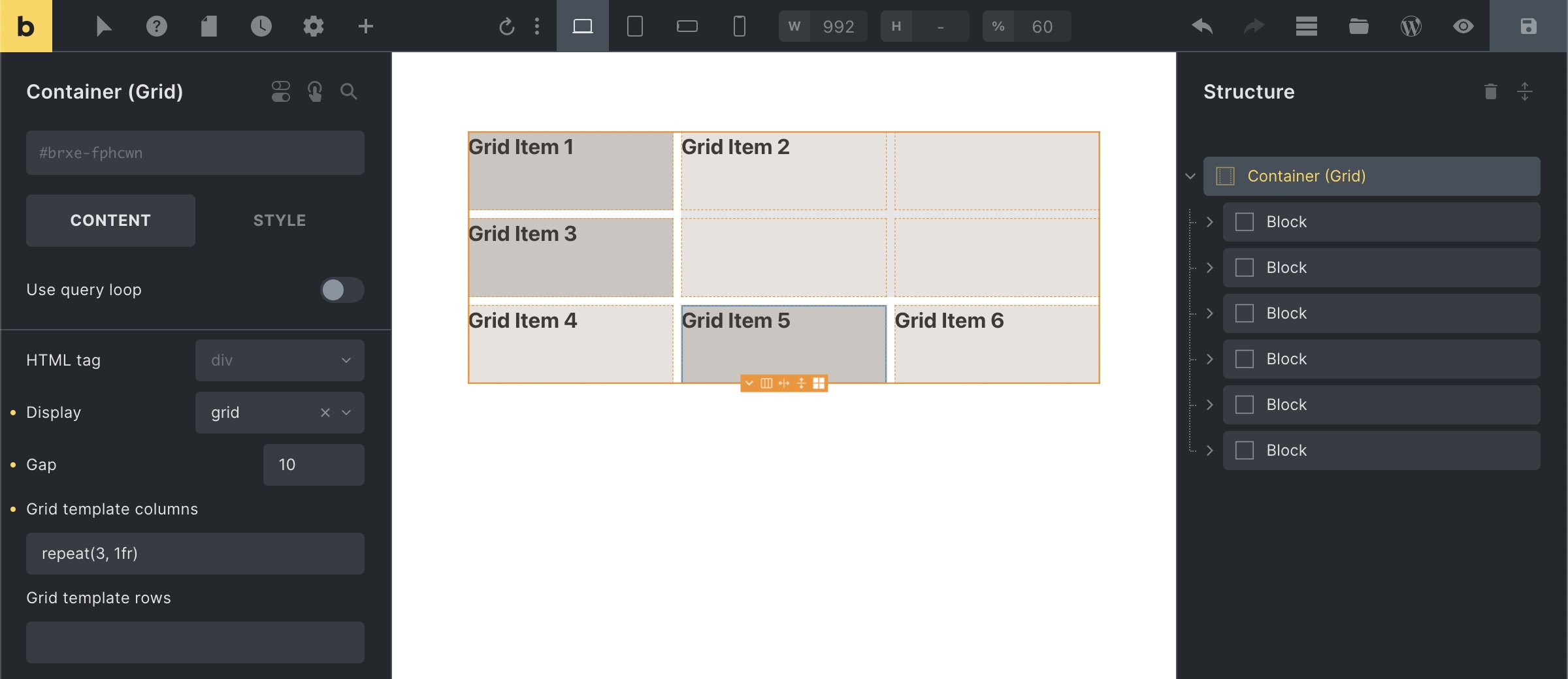
Task: Switch to the mobile breakpoint view
Action: pos(739,26)
